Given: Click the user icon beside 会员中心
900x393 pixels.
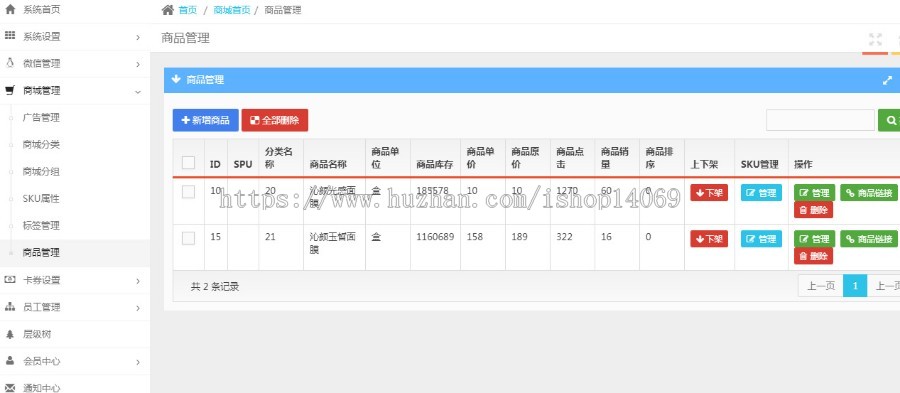Looking at the screenshot, I should (10, 361).
